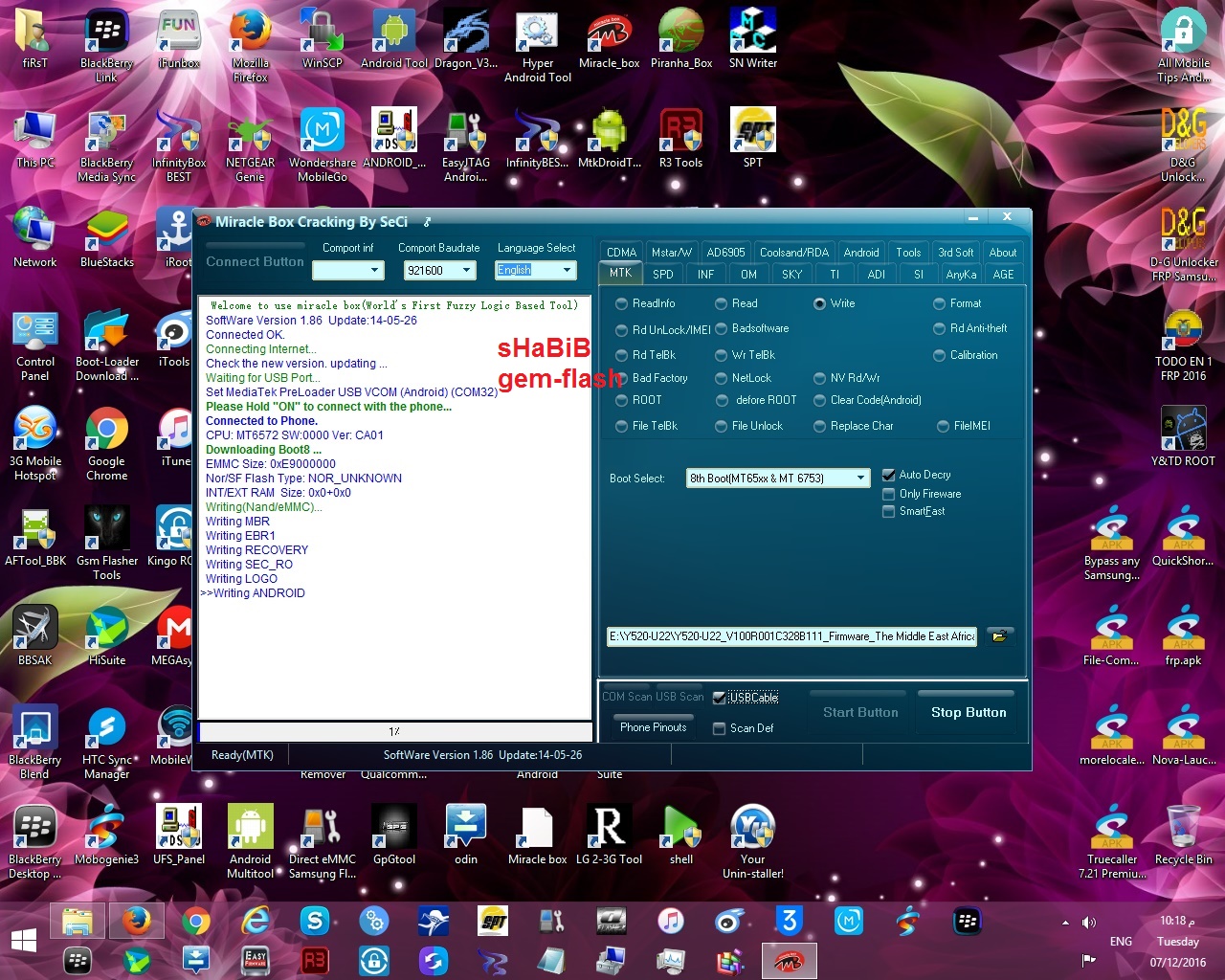The image size is (1225, 980).
Task: Open the R3 Tools desktop icon
Action: (x=681, y=139)
